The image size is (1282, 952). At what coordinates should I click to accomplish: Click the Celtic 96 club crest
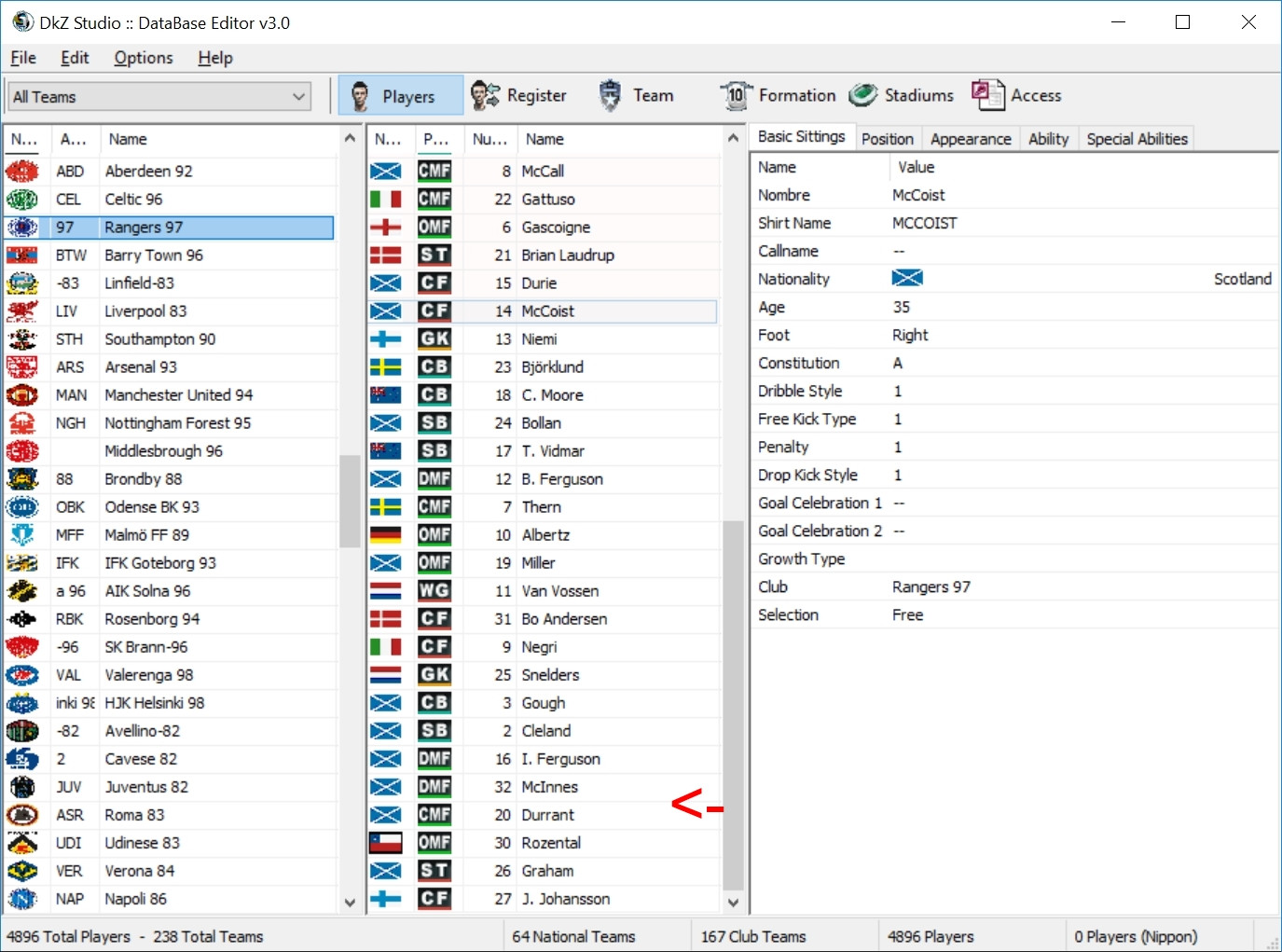pyautogui.click(x=22, y=199)
